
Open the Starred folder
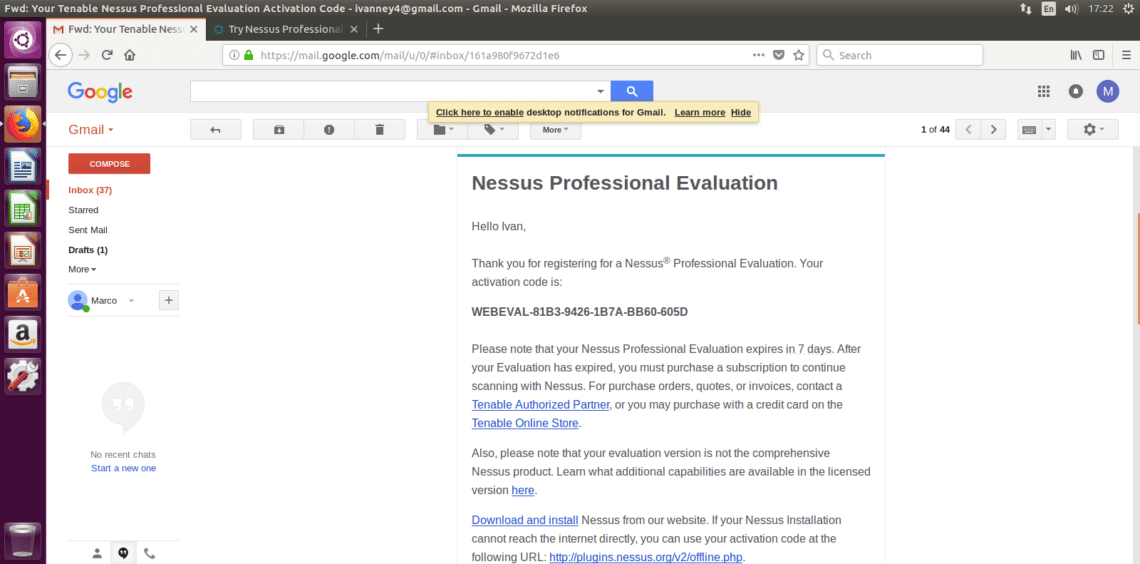pos(84,210)
